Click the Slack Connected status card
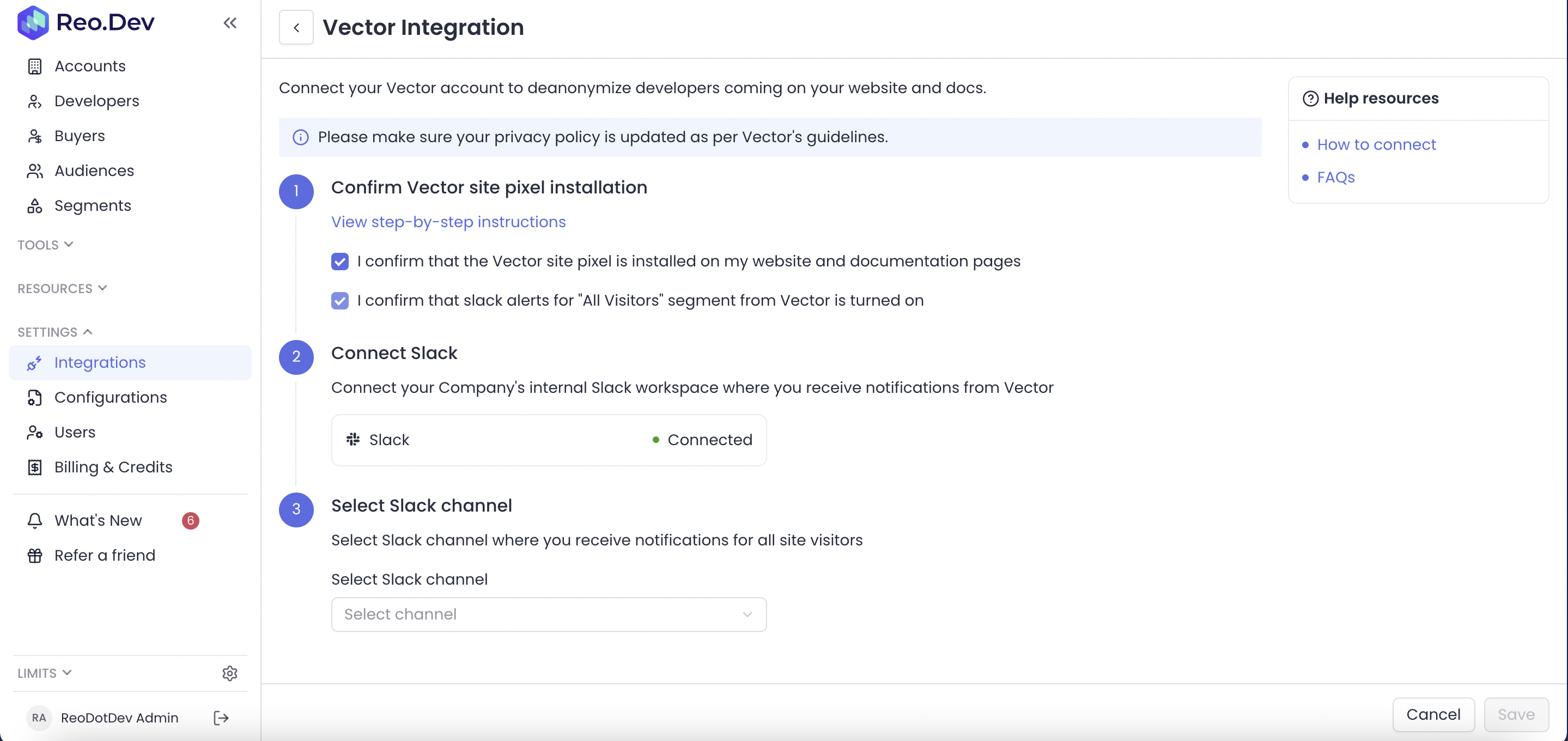 coord(549,440)
